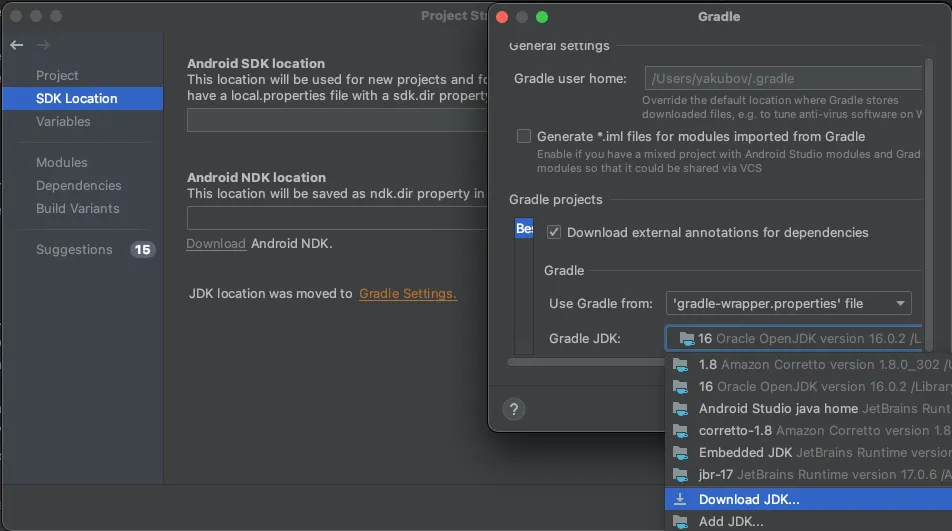Choose Add JDK... menu entry
The height and width of the screenshot is (531, 952).
(x=808, y=522)
